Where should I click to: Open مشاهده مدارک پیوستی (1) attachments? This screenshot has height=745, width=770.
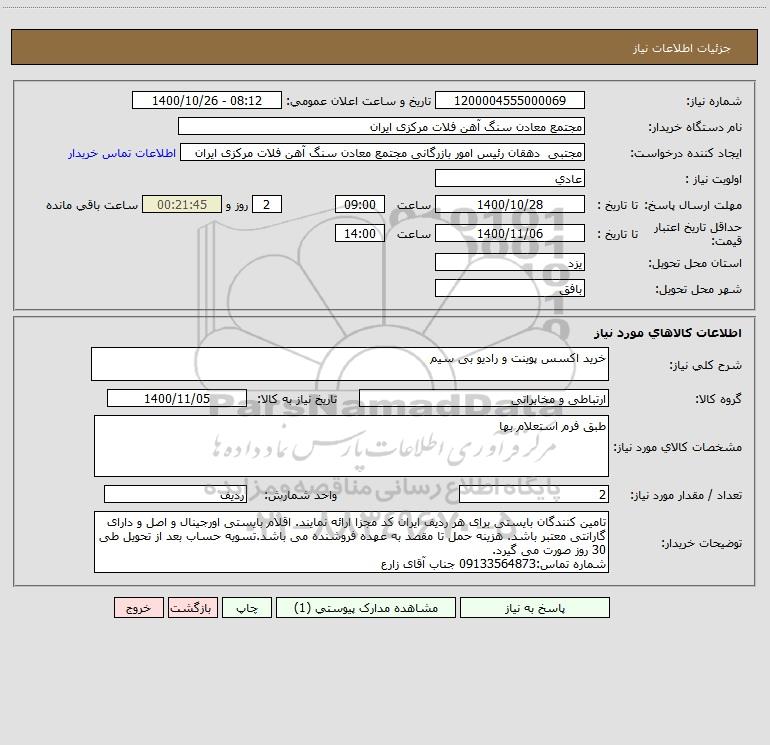366,607
